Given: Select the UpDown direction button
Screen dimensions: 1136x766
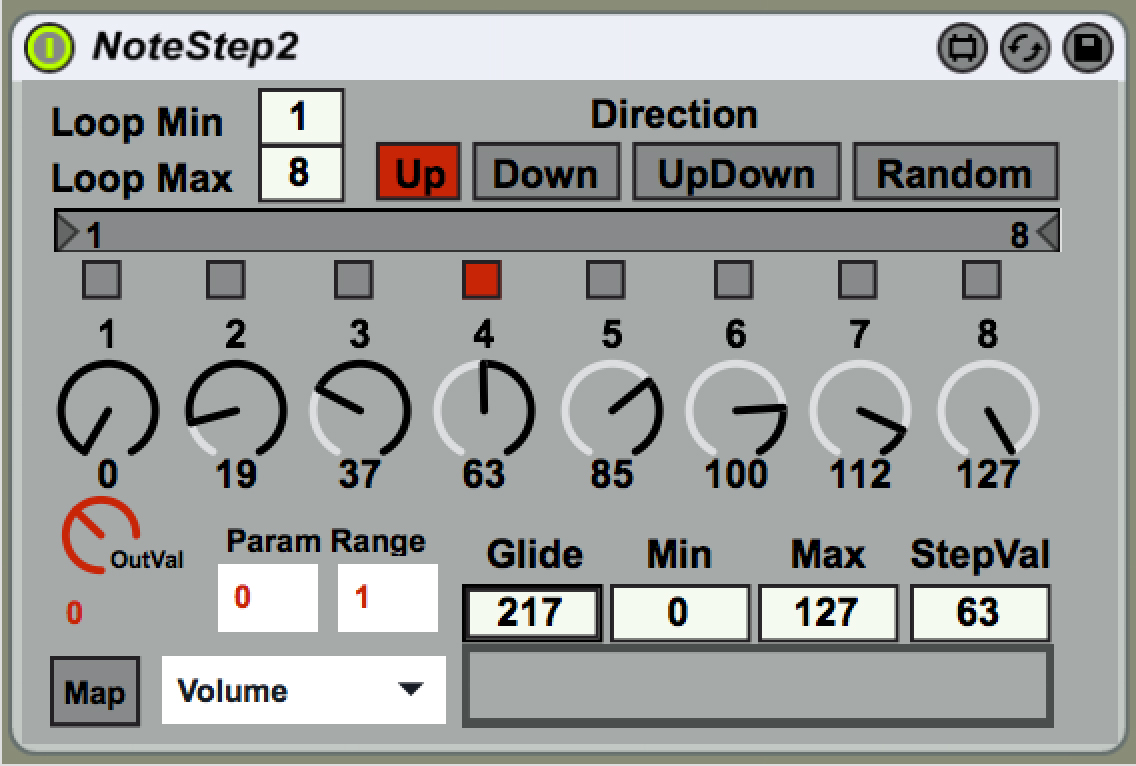Looking at the screenshot, I should pos(735,174).
